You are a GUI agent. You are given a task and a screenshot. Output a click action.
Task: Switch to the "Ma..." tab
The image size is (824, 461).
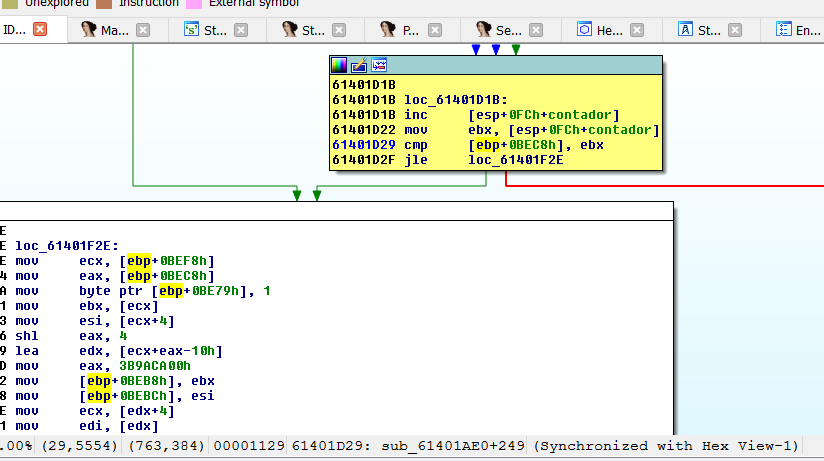tap(107, 30)
